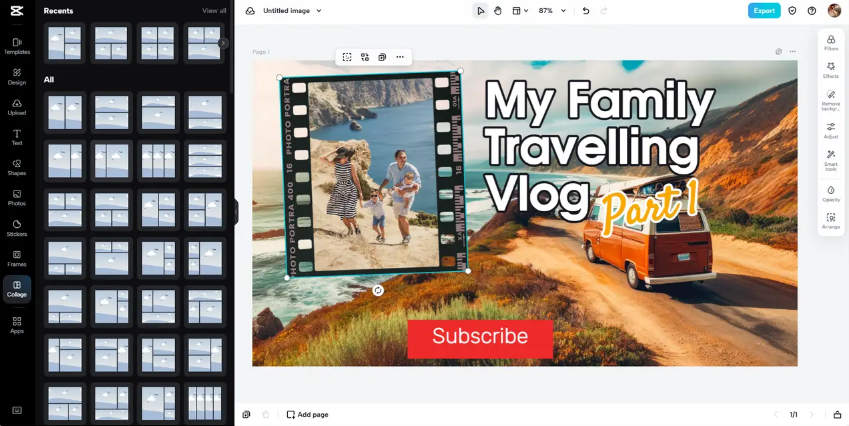The image size is (849, 426).
Task: Click the cloud save status icon
Action: 250,11
